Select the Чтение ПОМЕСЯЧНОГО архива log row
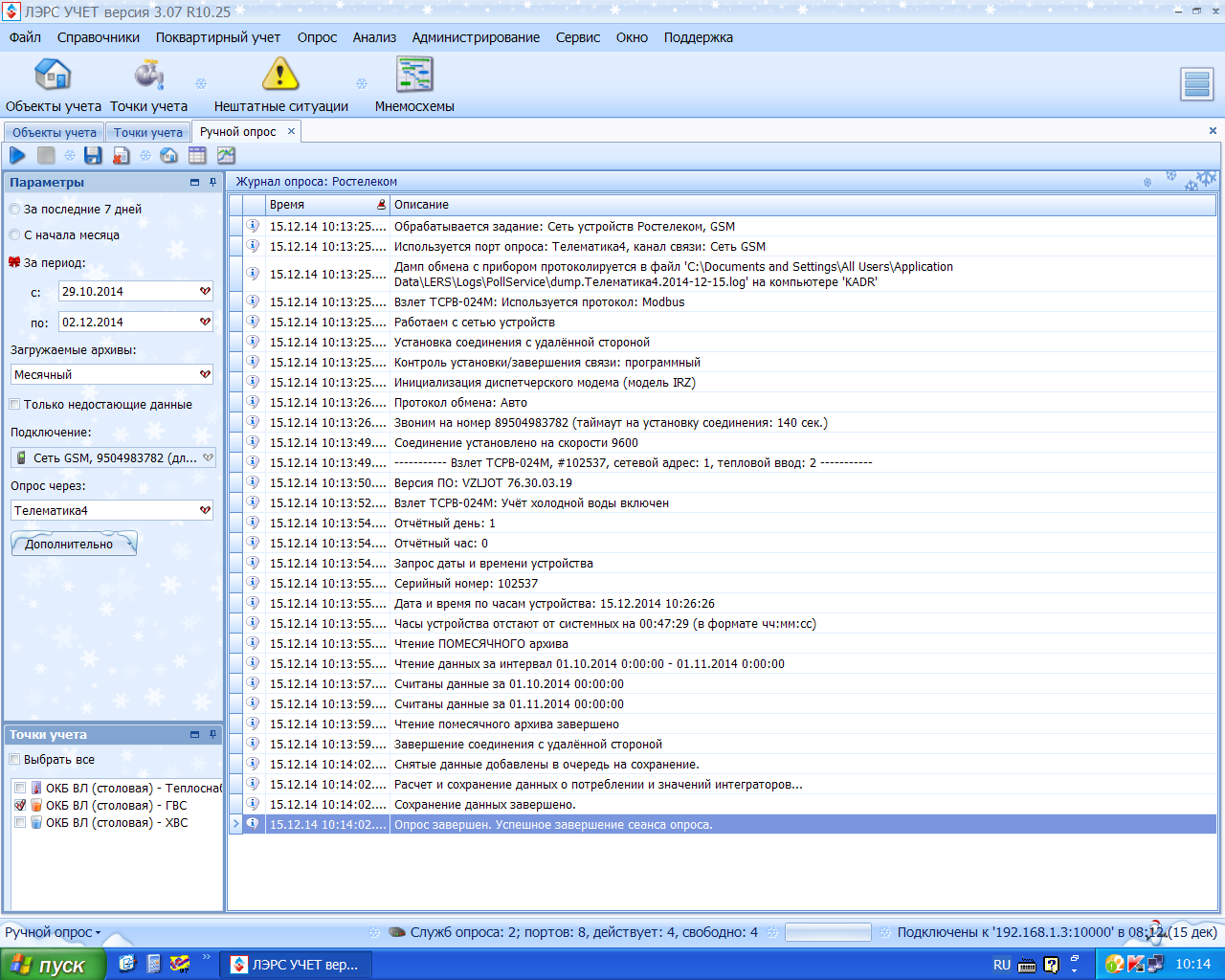The image size is (1225, 980). (724, 643)
